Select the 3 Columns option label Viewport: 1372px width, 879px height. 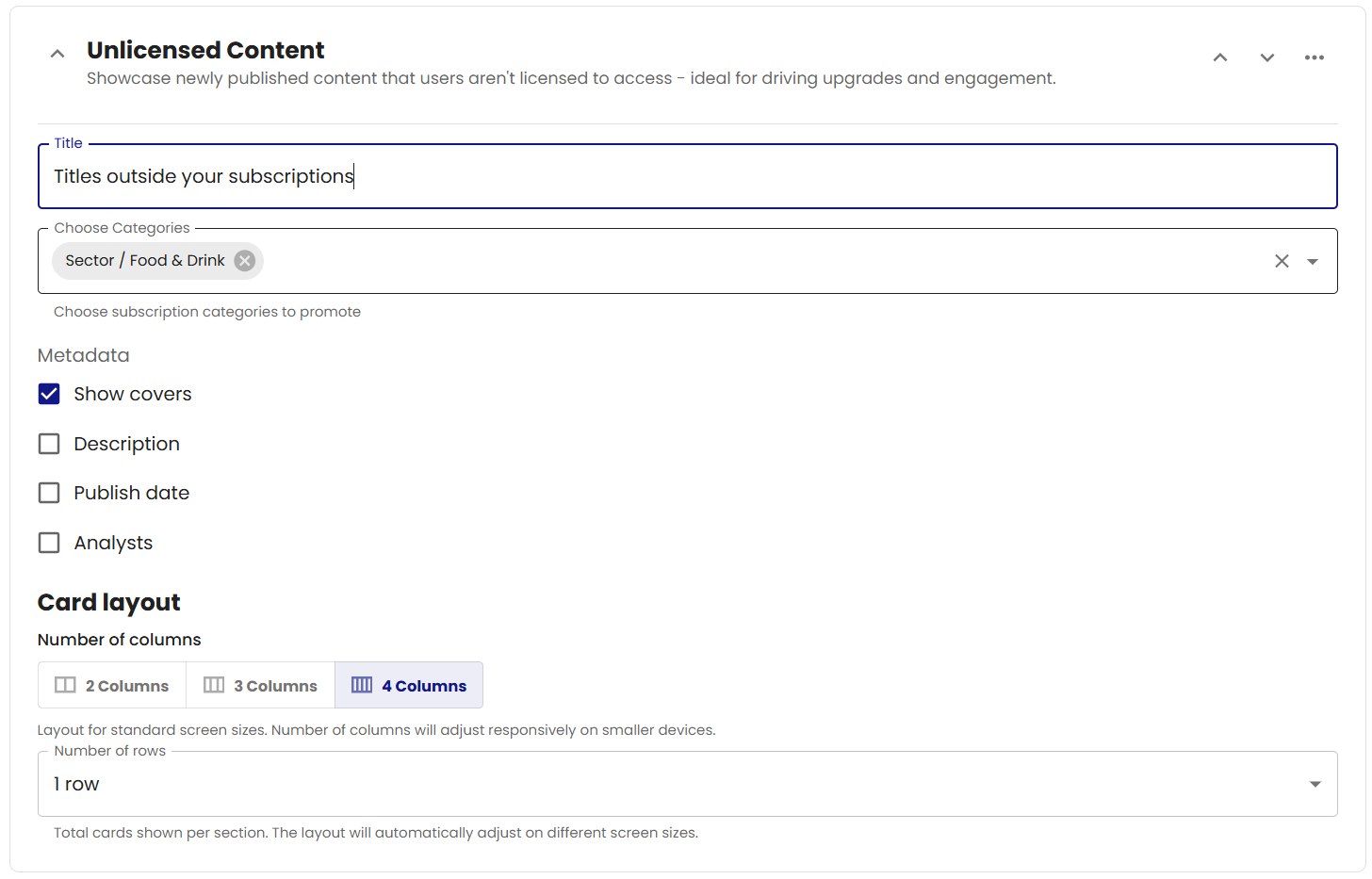click(276, 686)
